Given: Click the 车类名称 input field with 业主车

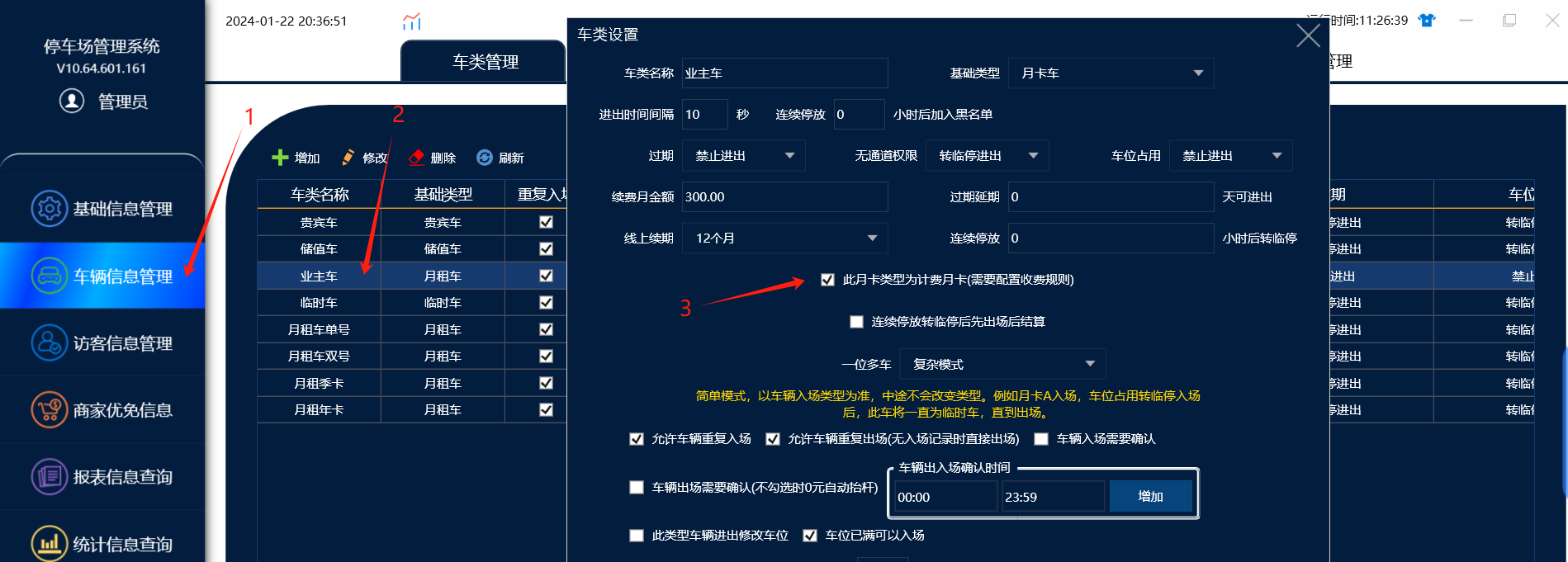Looking at the screenshot, I should 784,73.
